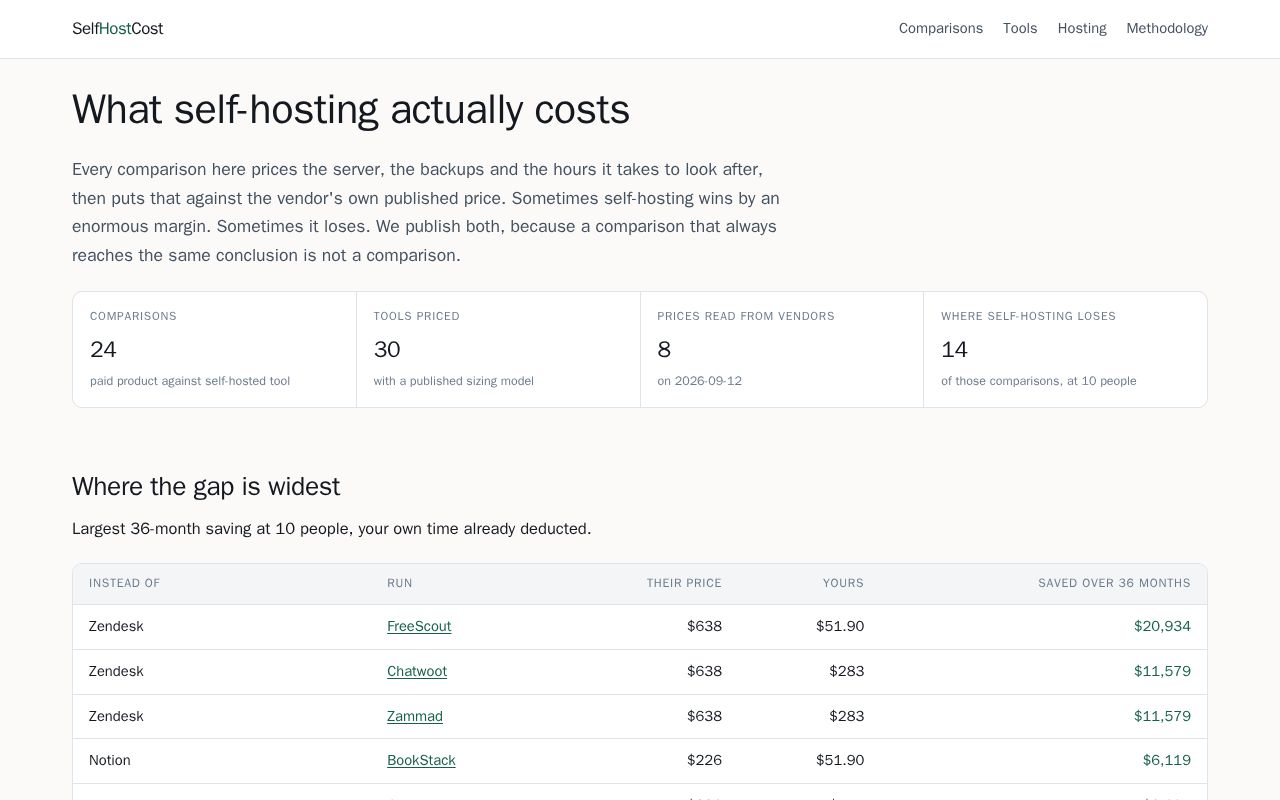
Task: Select the $6,119 savings cell
Action: tap(1167, 760)
